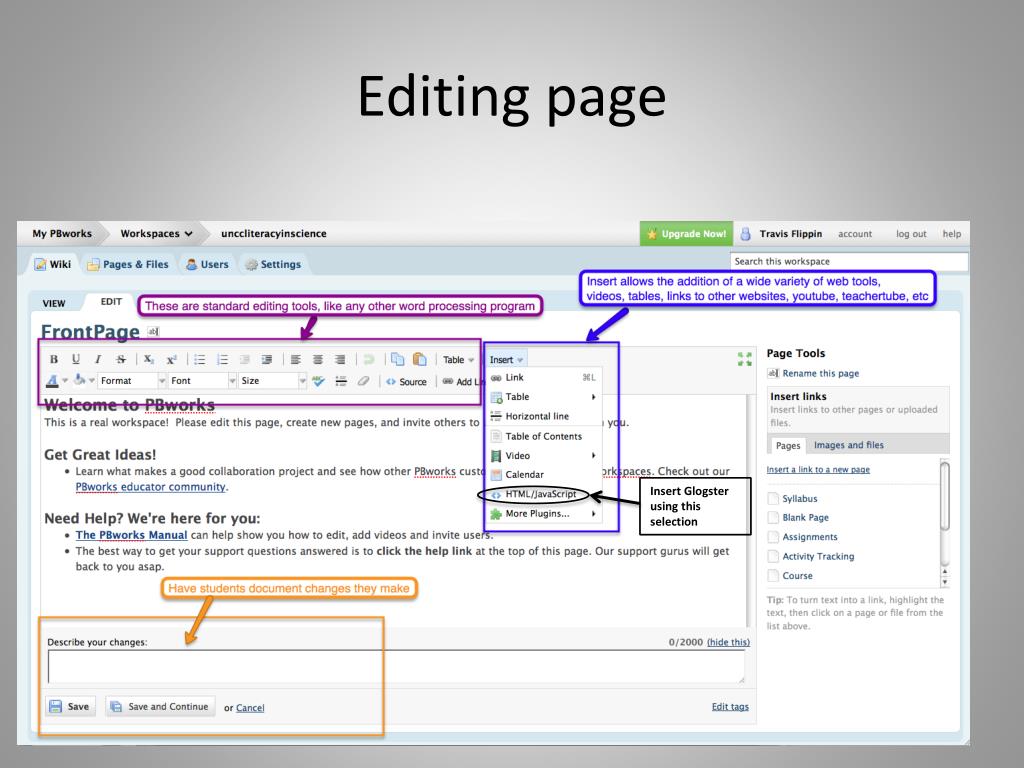This screenshot has width=1024, height=768.
Task: Choose Video from the Insert menu
Action: [544, 455]
